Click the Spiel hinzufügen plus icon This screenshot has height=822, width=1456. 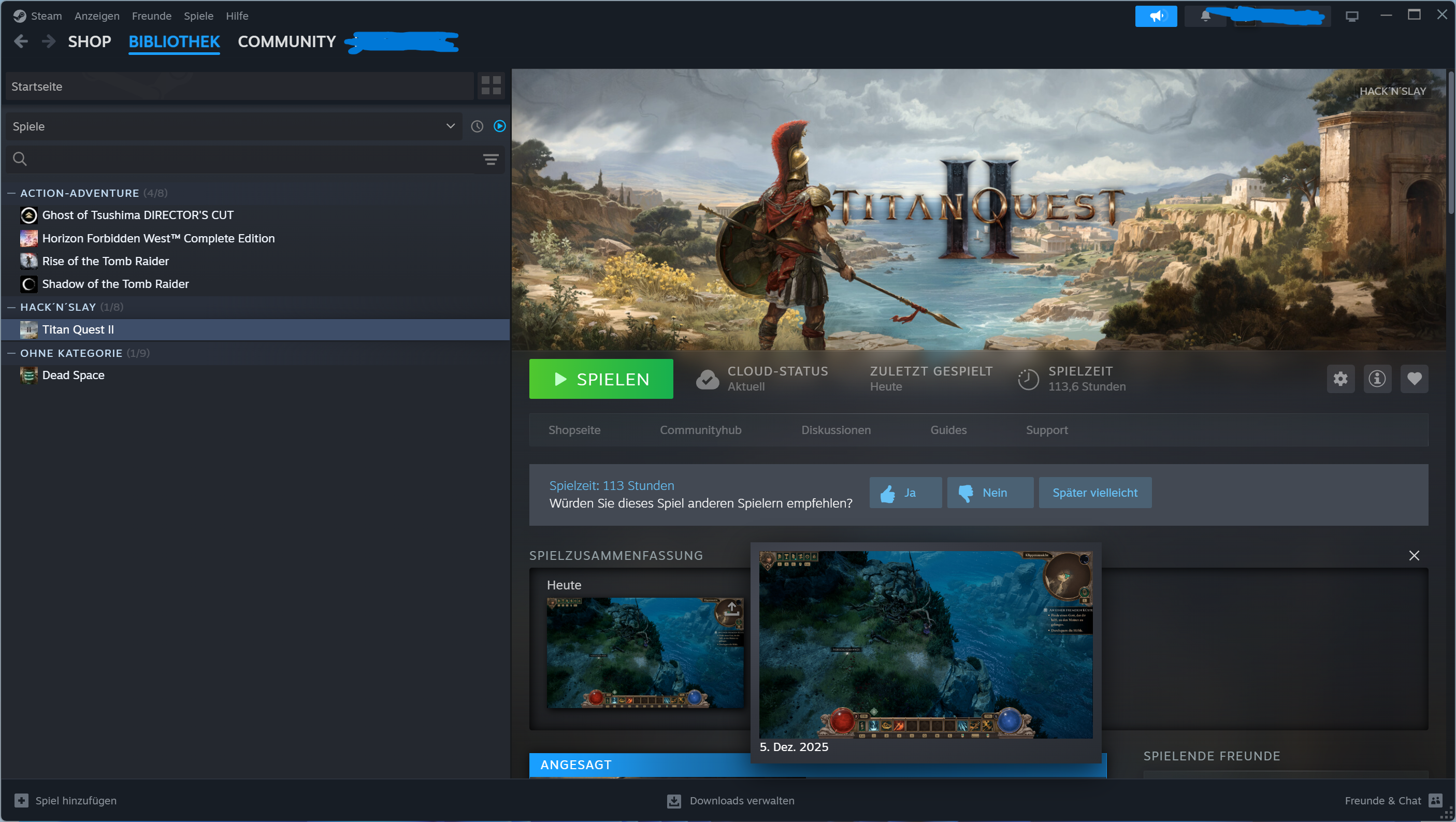[x=22, y=801]
